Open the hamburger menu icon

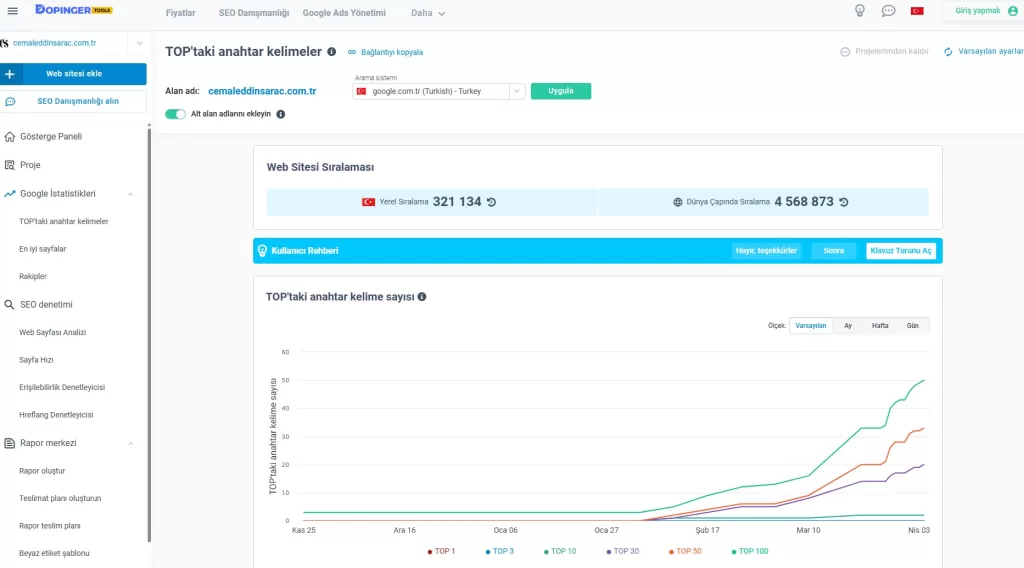[12, 11]
